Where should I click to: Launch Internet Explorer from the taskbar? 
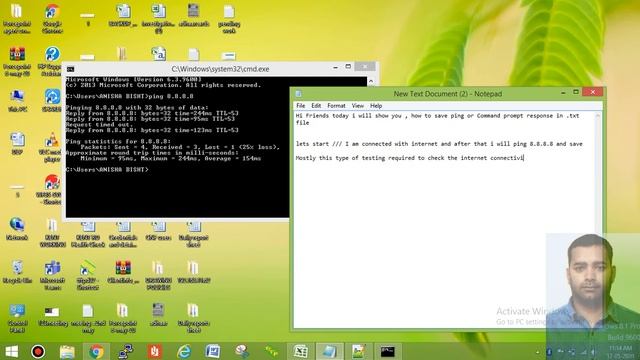pyautogui.click(x=184, y=351)
